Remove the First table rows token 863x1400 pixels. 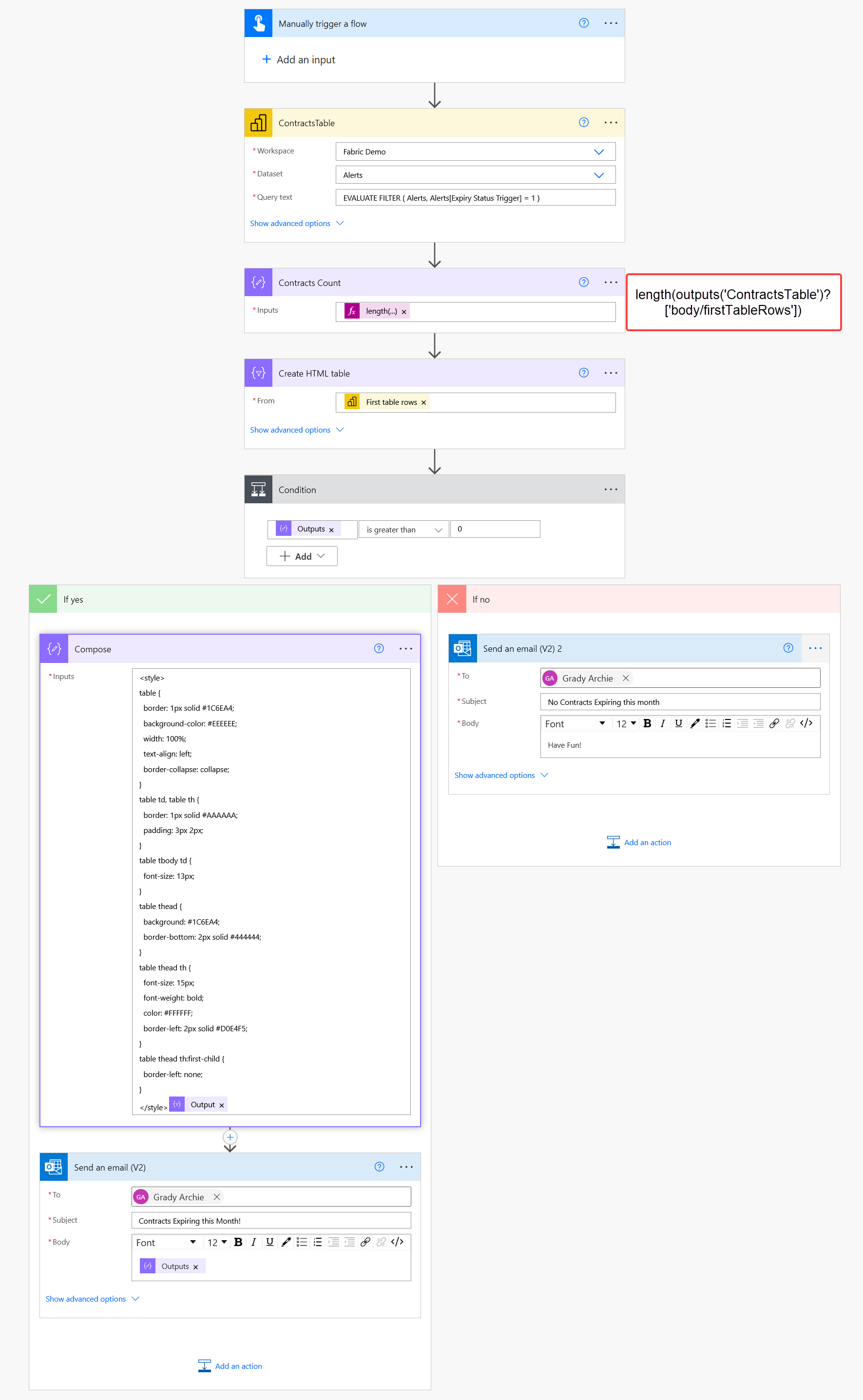423,403
